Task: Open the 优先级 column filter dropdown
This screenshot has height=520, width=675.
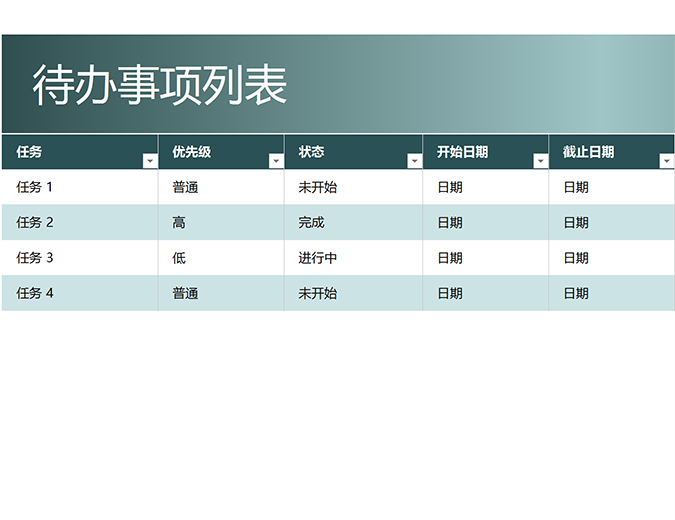Action: (x=276, y=161)
